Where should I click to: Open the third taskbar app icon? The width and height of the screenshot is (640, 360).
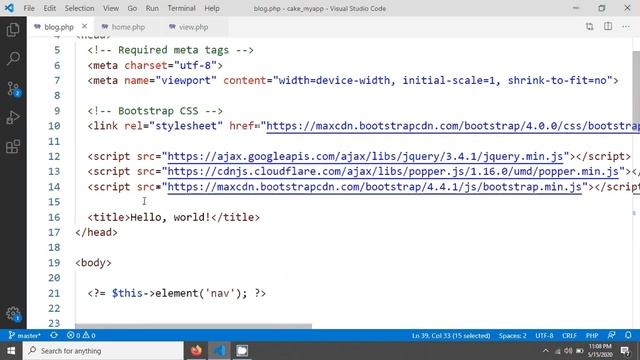242,351
